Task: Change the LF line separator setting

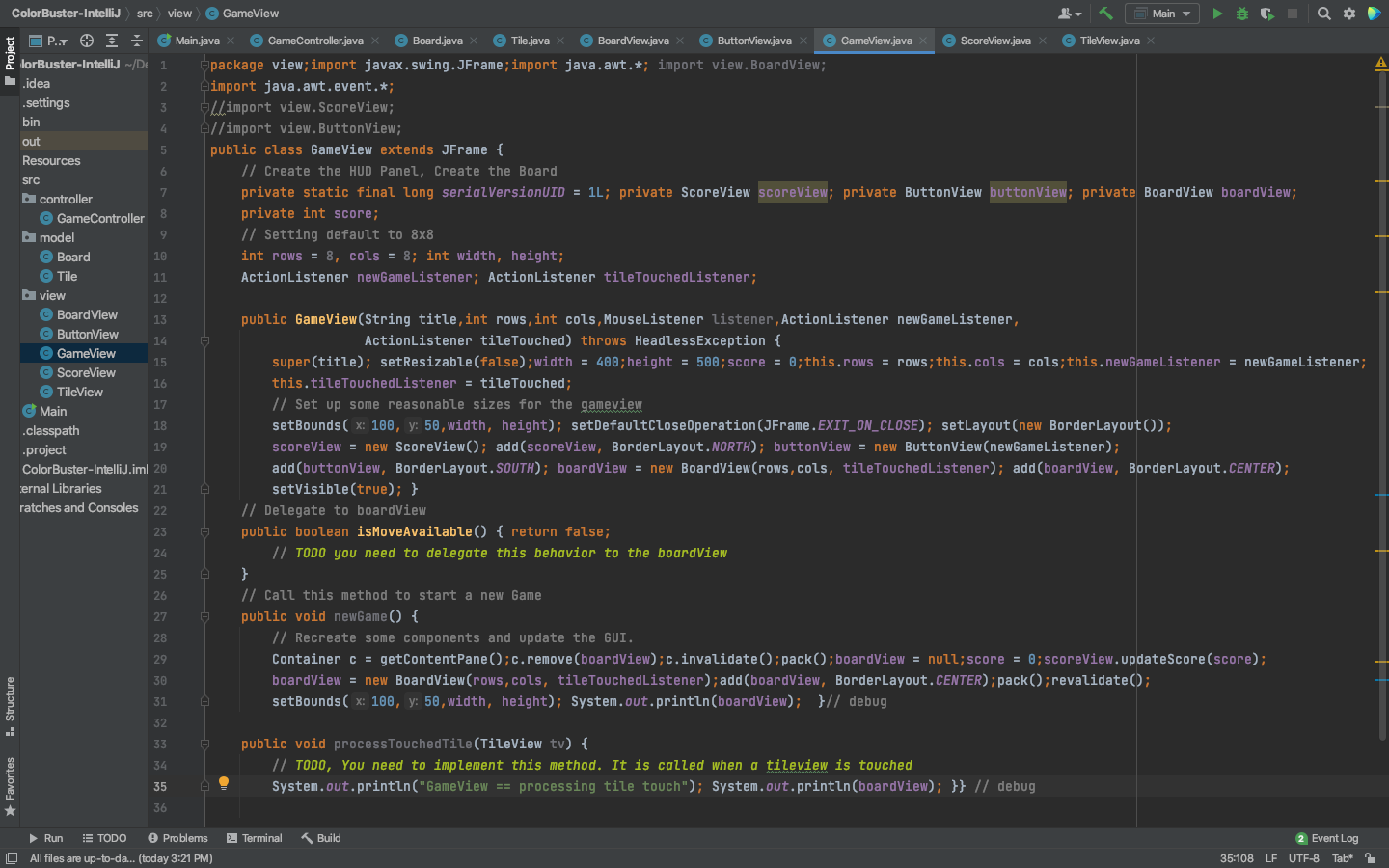Action: tap(1271, 858)
